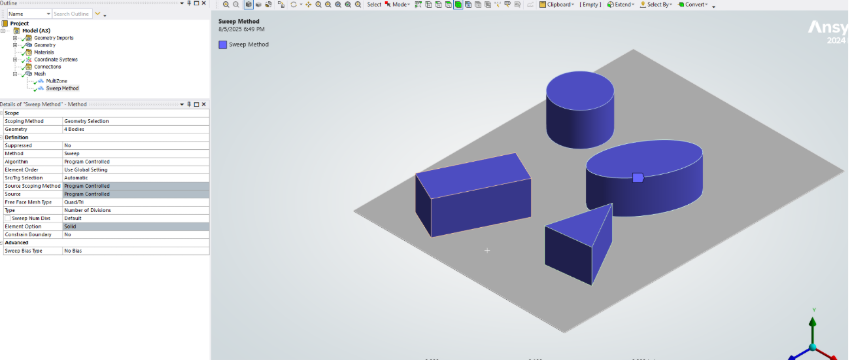This screenshot has height=360, width=849.
Task: Select the Geometry tree item
Action: coord(44,45)
